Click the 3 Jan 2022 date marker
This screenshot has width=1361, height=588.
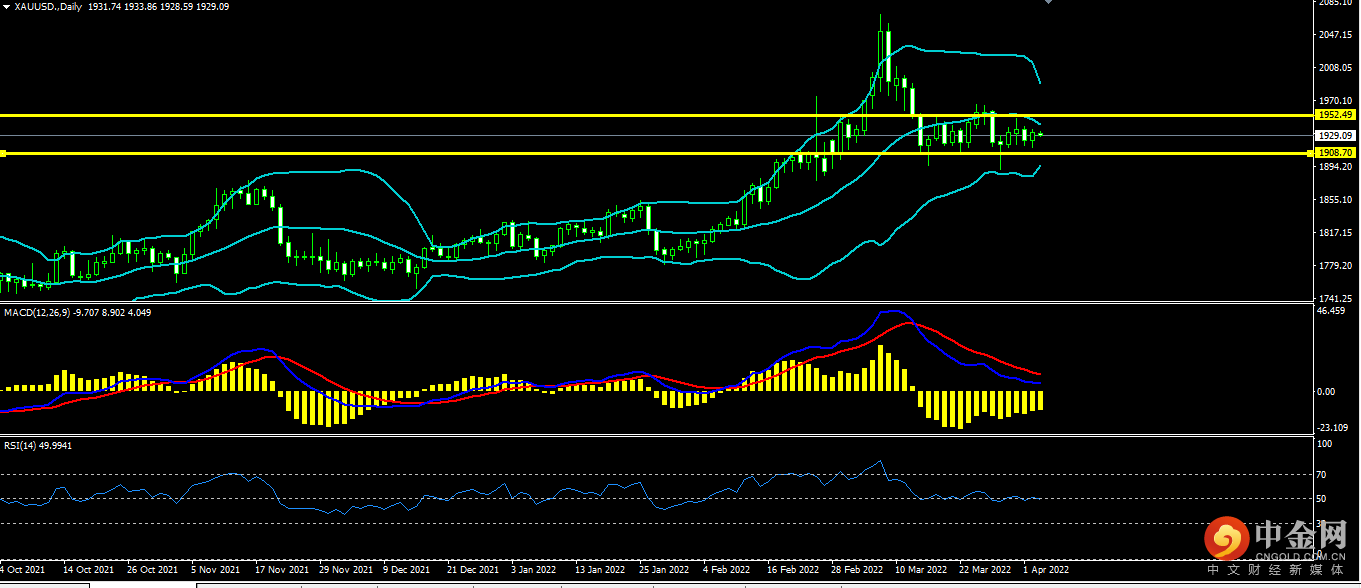(532, 569)
